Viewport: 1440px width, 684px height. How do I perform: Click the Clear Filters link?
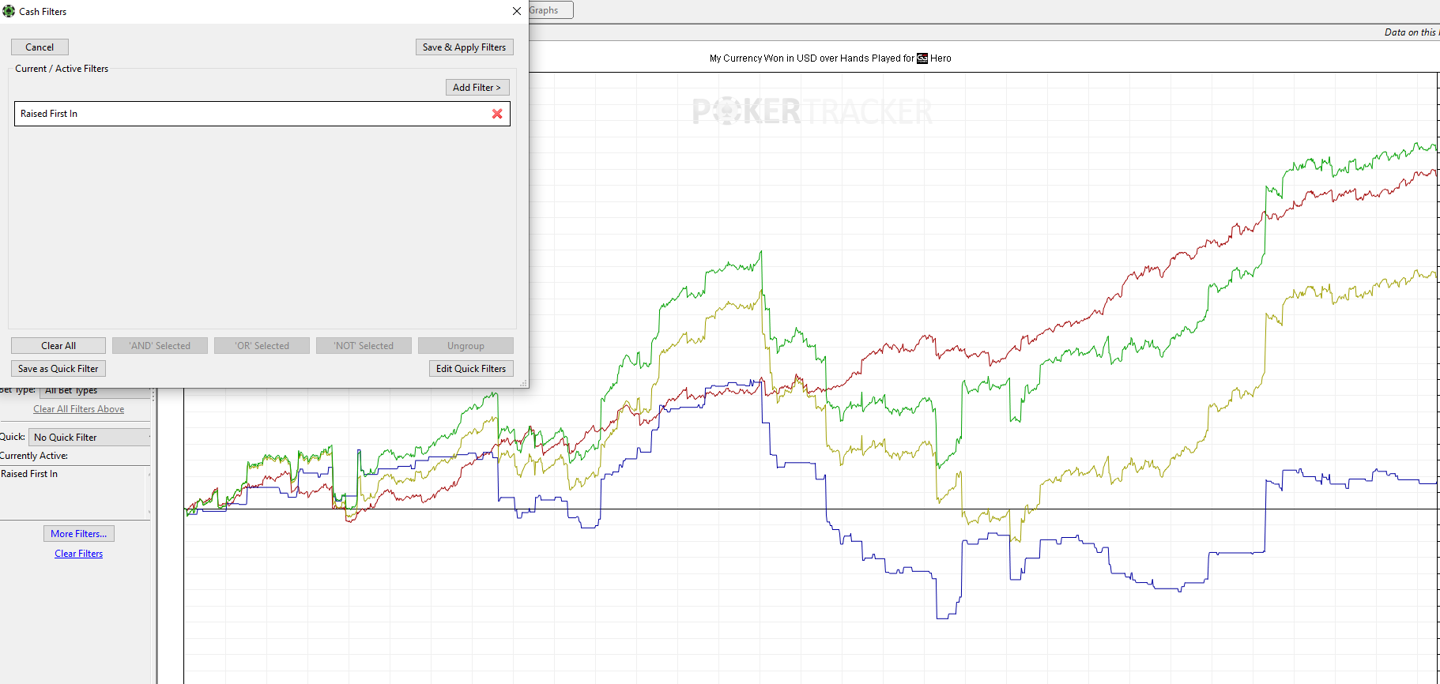(x=79, y=554)
